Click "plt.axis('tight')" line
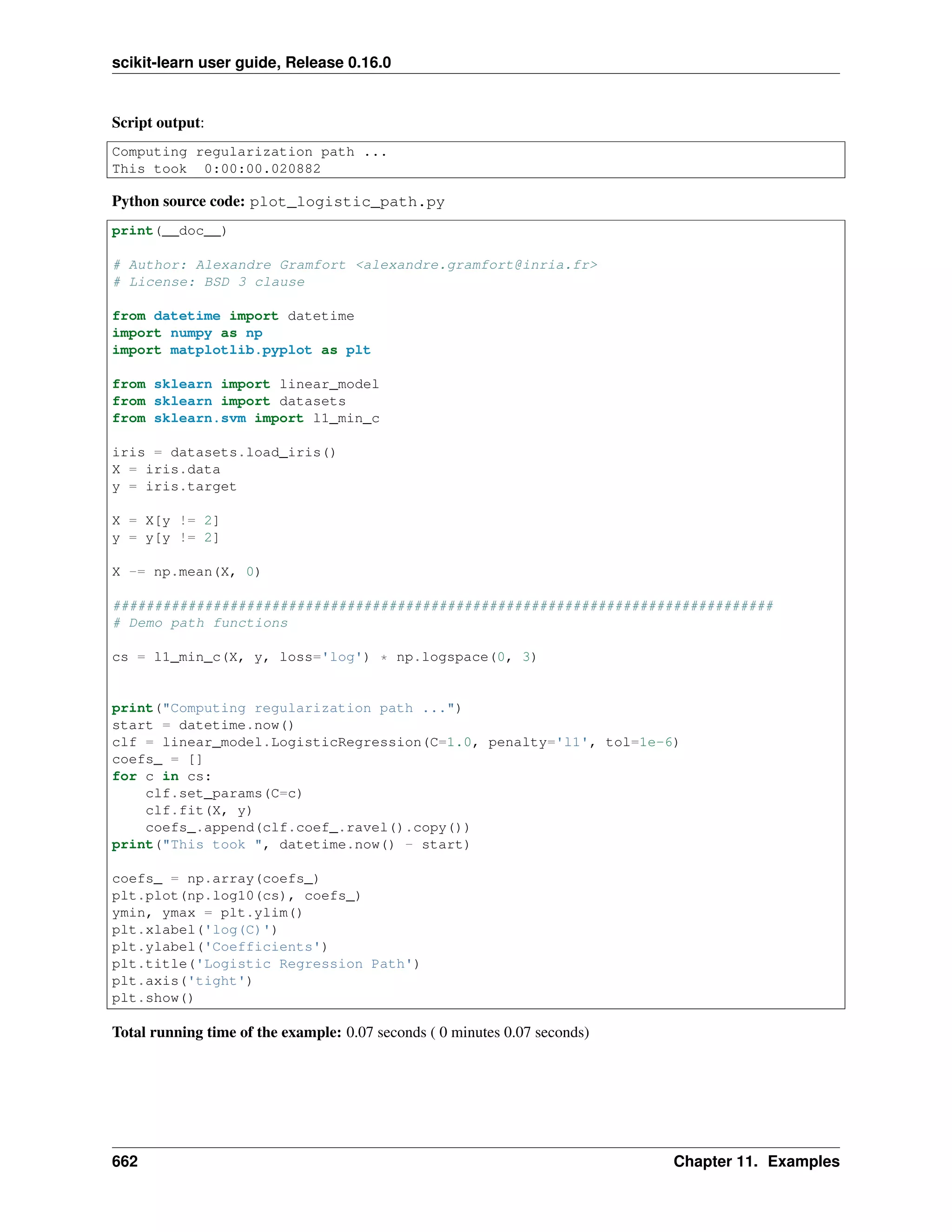The image size is (952, 1232). click(182, 981)
